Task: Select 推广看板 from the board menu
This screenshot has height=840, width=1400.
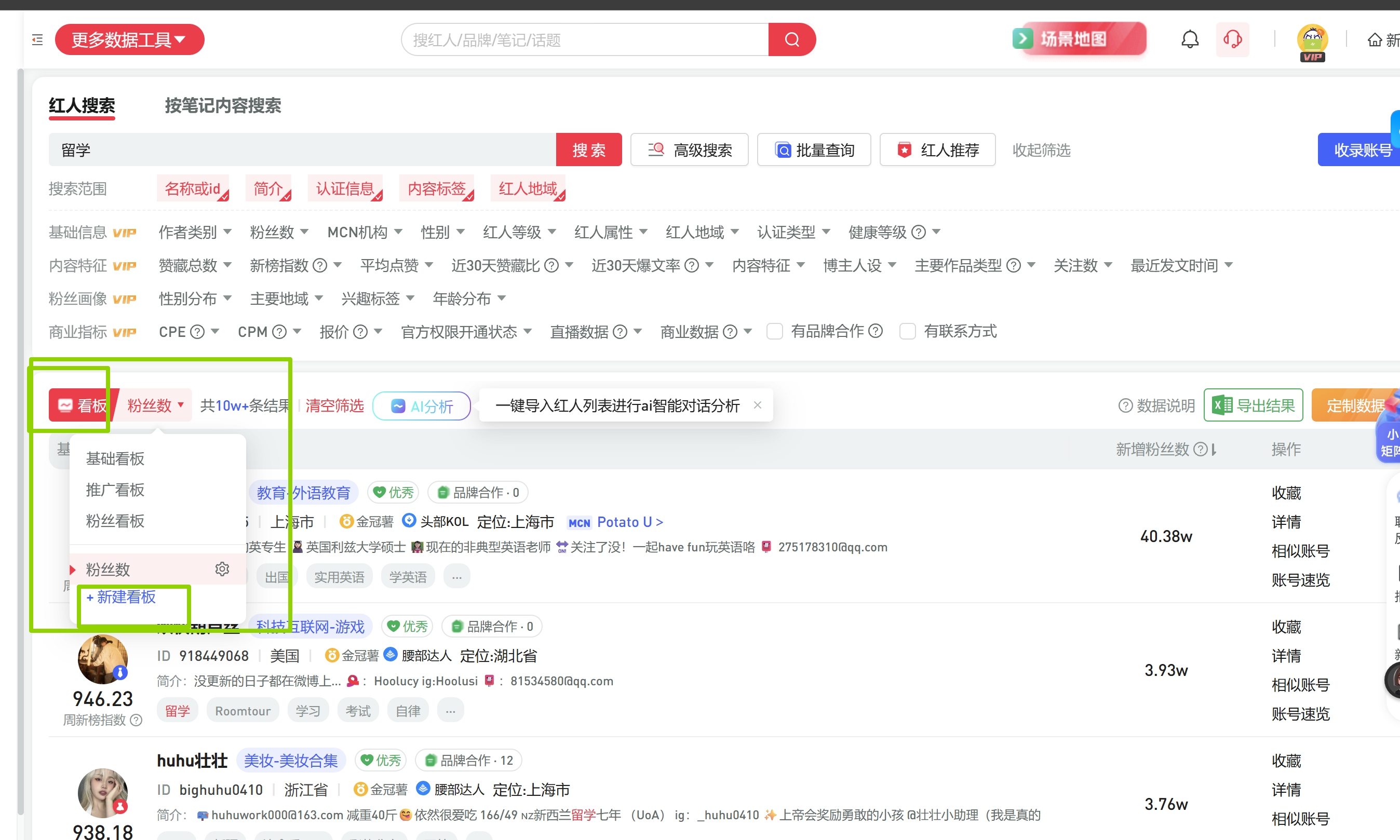Action: point(115,490)
